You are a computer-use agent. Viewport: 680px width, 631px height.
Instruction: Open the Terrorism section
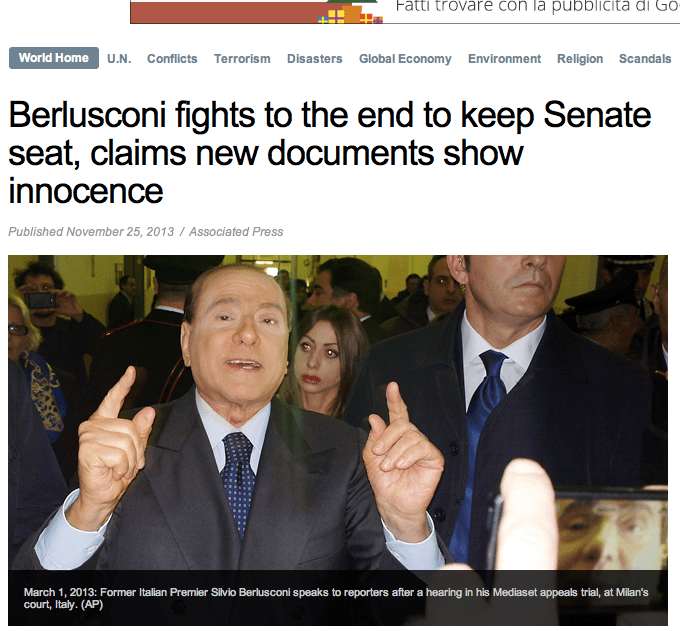[x=242, y=59]
